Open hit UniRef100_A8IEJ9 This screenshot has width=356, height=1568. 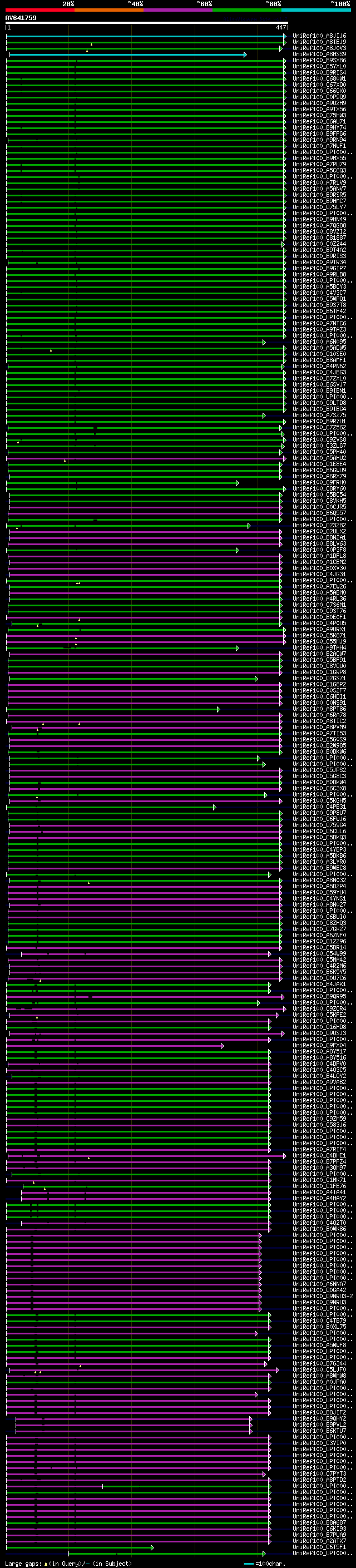[319, 42]
